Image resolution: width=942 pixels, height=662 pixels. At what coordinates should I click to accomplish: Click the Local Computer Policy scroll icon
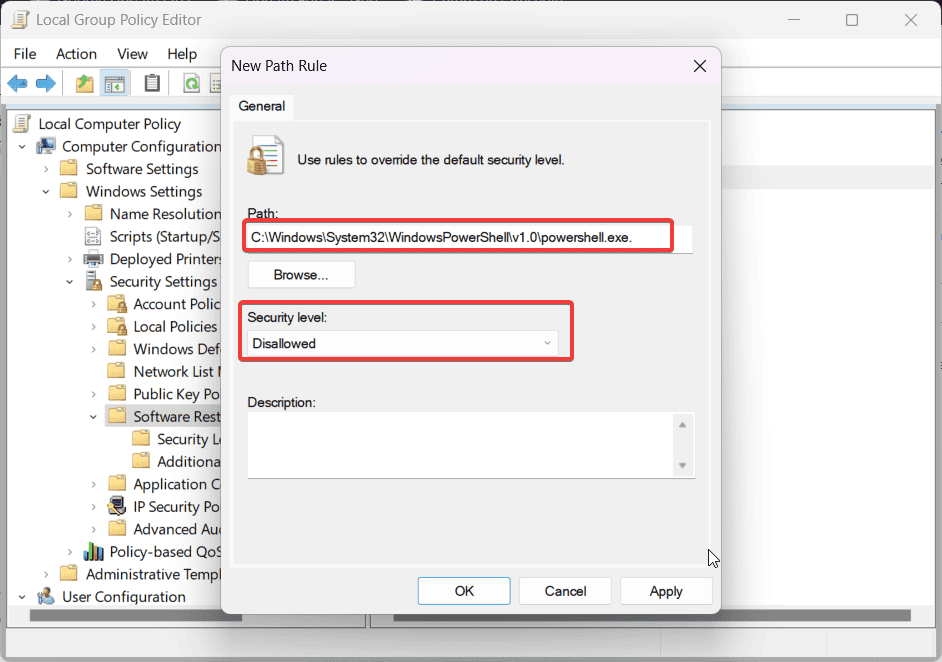(x=22, y=124)
